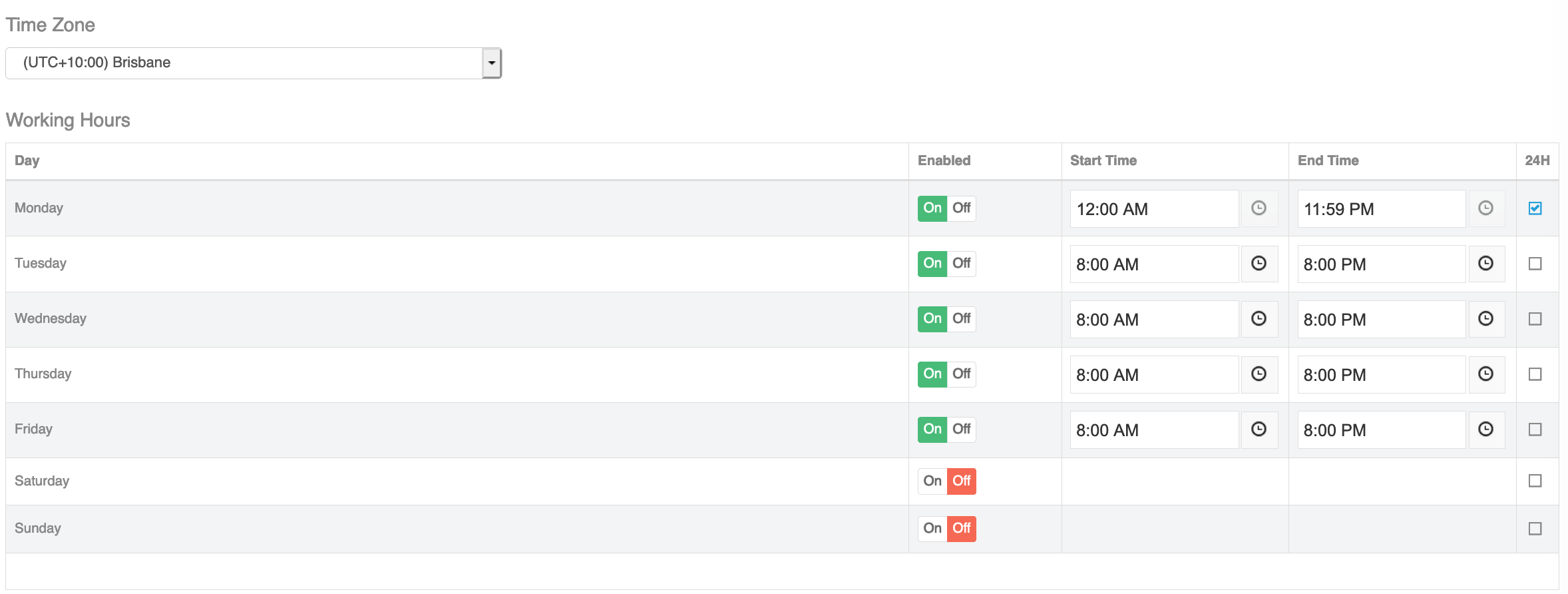Open Tuesday start time clock picker
1568x594 pixels.
click(x=1259, y=264)
